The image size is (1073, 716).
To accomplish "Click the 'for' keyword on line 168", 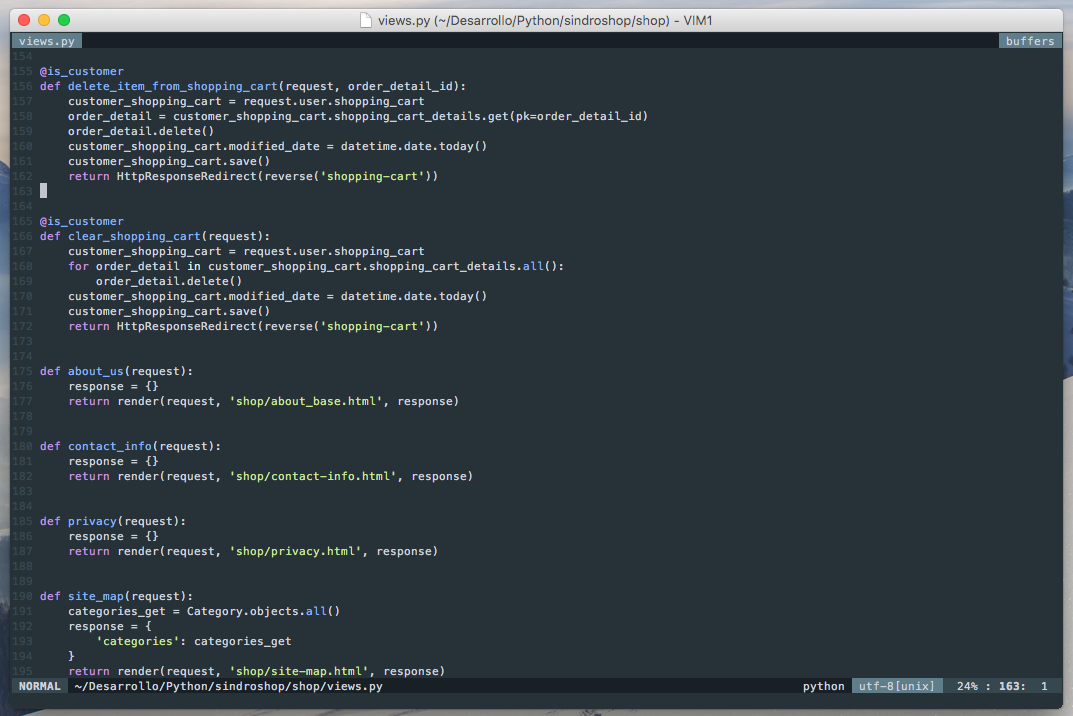I will [78, 266].
